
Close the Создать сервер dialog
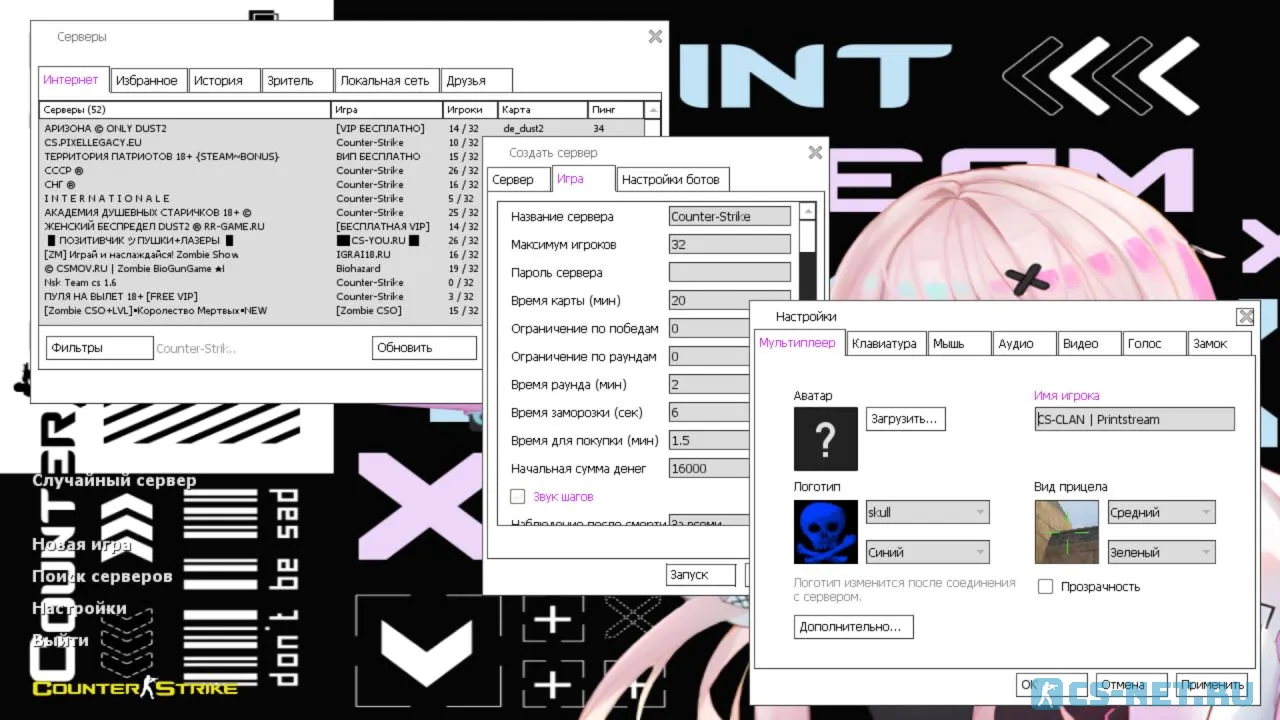pyautogui.click(x=815, y=153)
